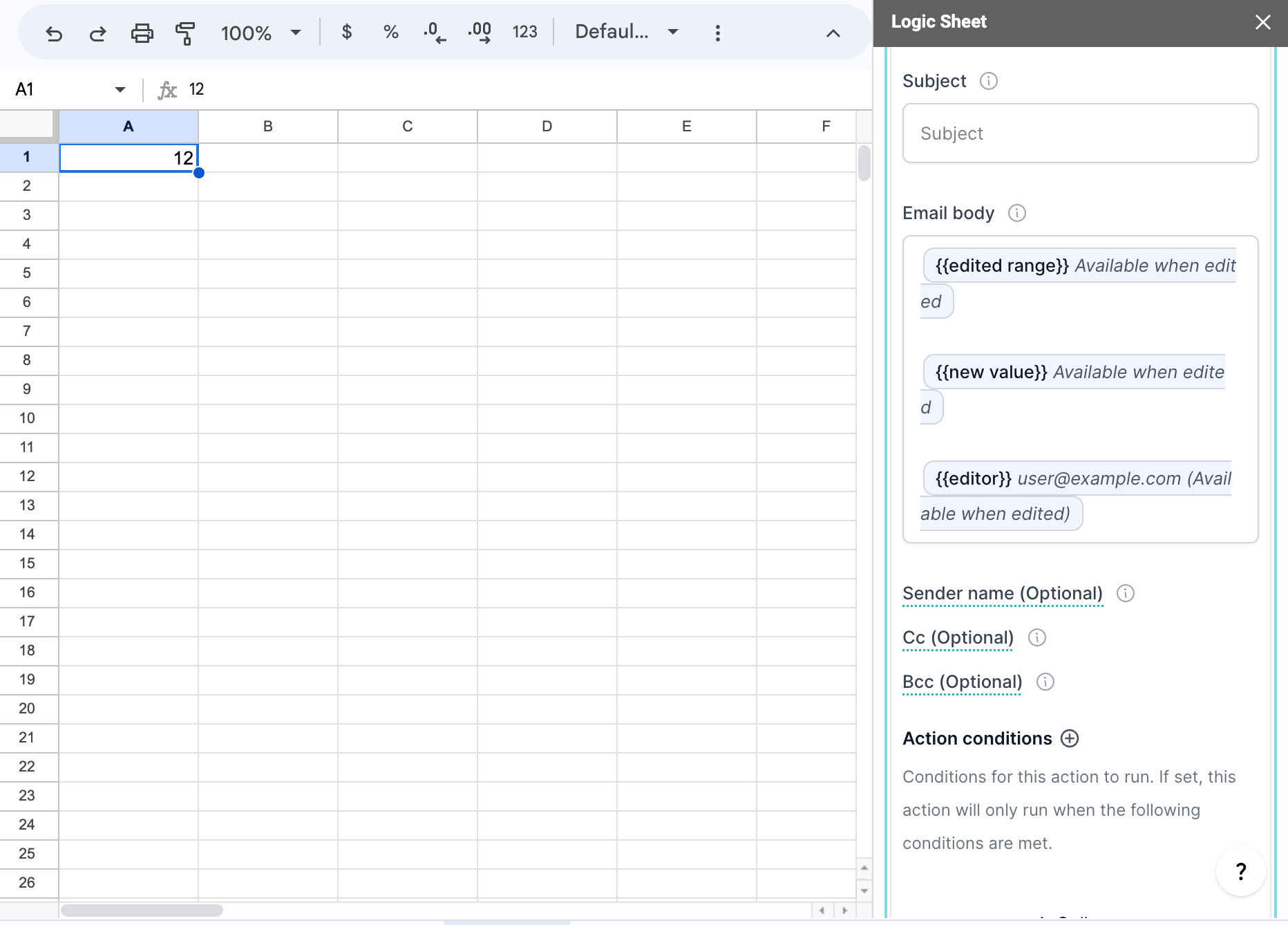This screenshot has width=1288, height=925.
Task: Select the Paint format tool
Action: click(x=184, y=32)
